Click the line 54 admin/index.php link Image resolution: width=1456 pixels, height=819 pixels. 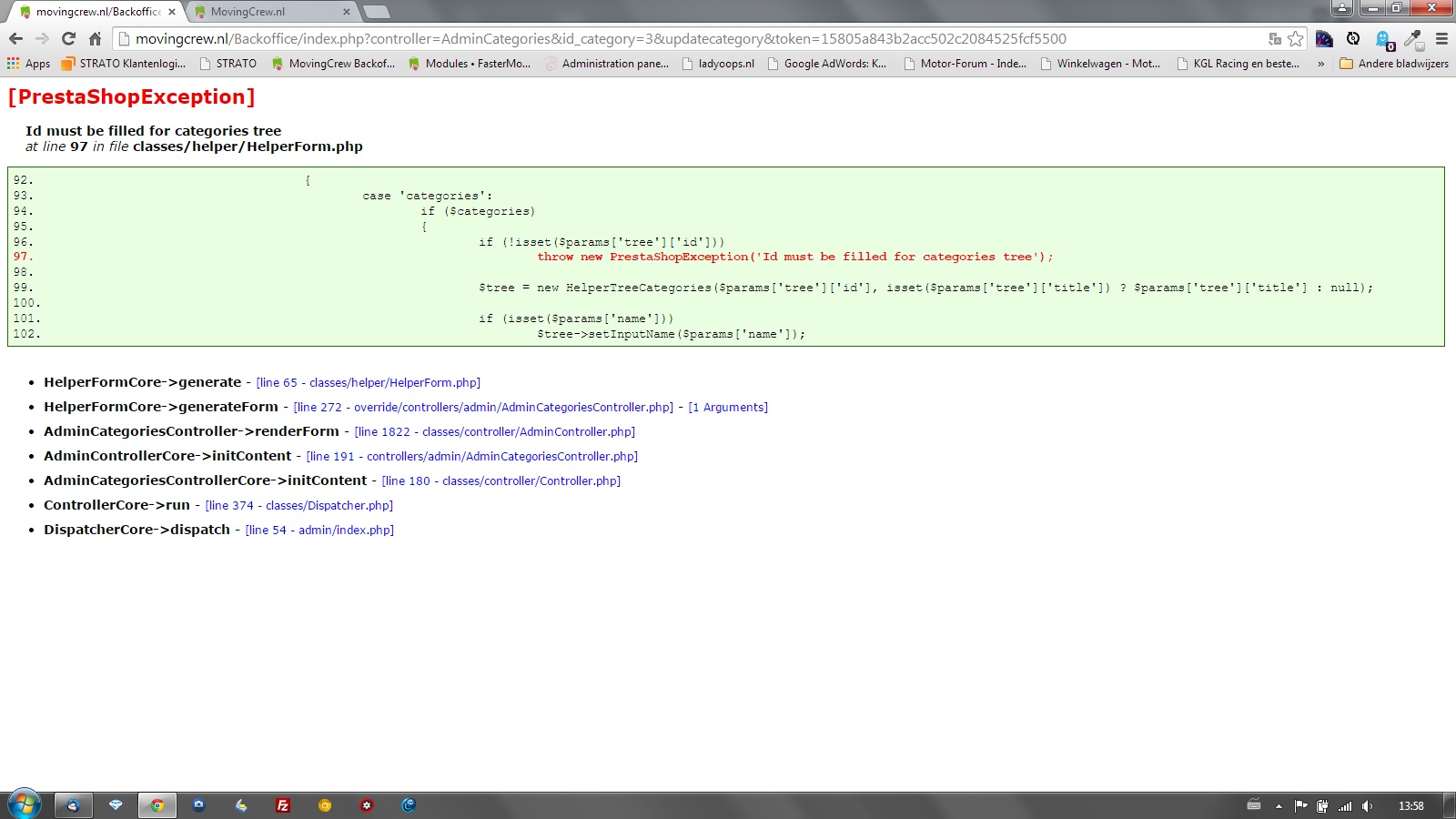click(319, 531)
